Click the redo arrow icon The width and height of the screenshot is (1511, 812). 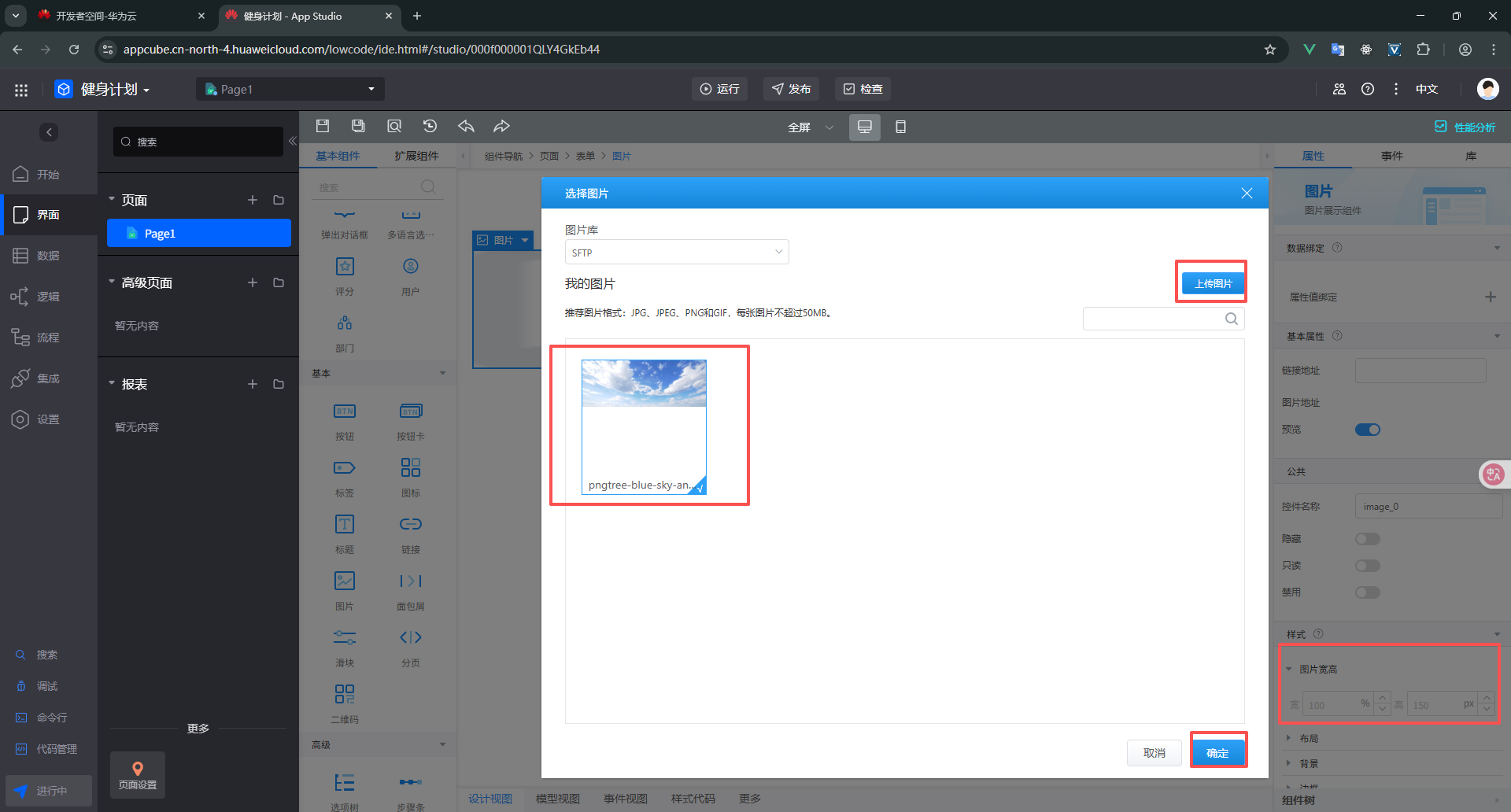(x=501, y=126)
